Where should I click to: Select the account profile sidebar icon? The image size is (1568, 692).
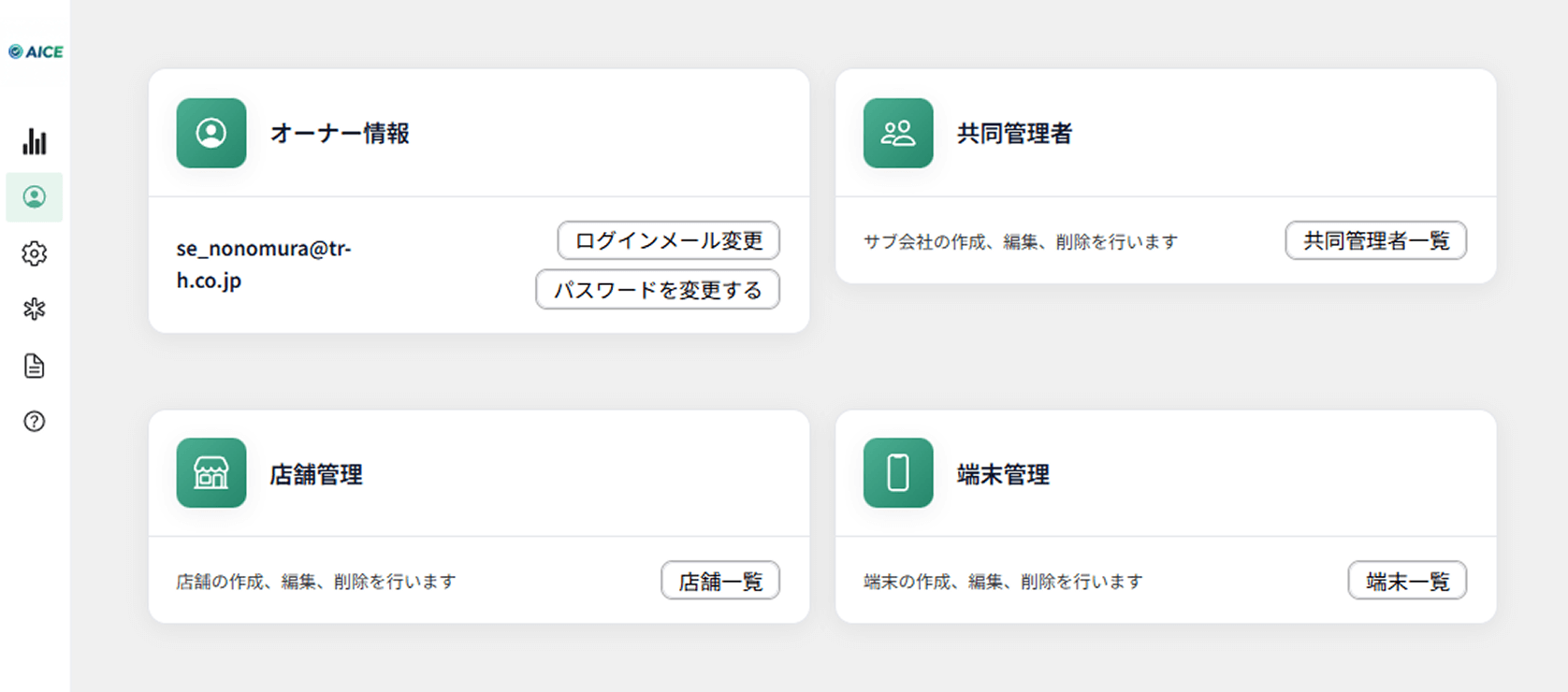tap(35, 197)
